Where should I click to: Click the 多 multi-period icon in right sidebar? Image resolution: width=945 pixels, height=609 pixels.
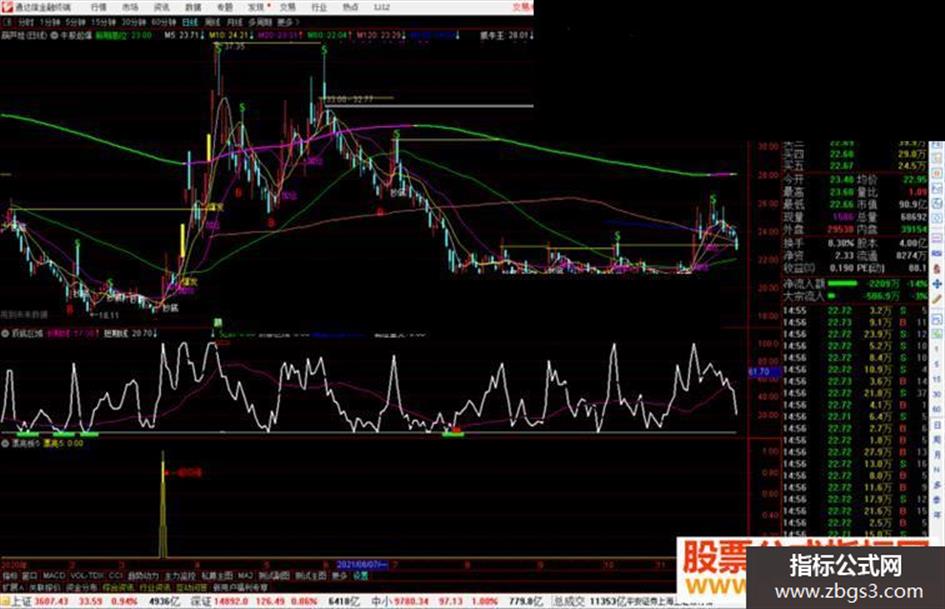pos(937,485)
